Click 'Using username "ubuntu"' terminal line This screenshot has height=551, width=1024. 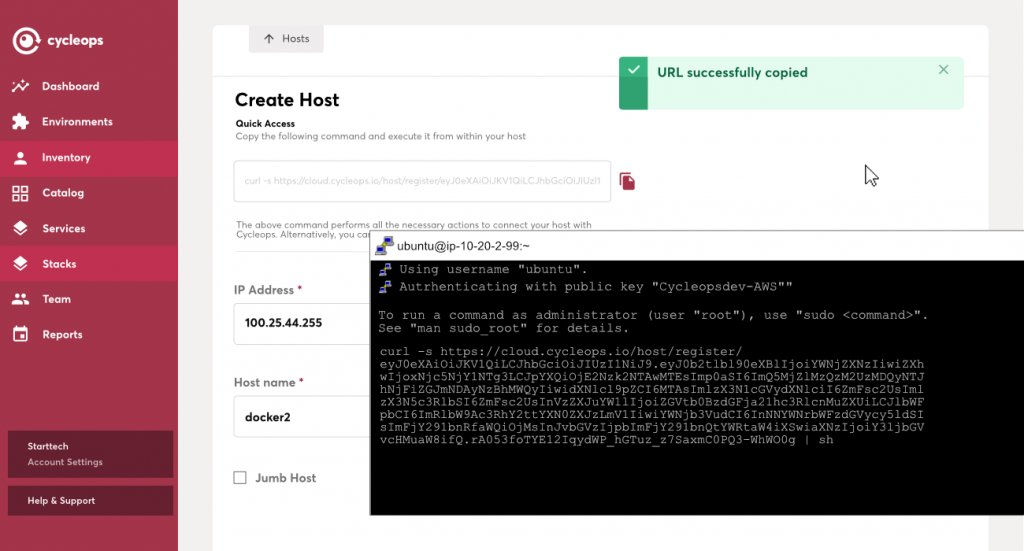click(493, 270)
